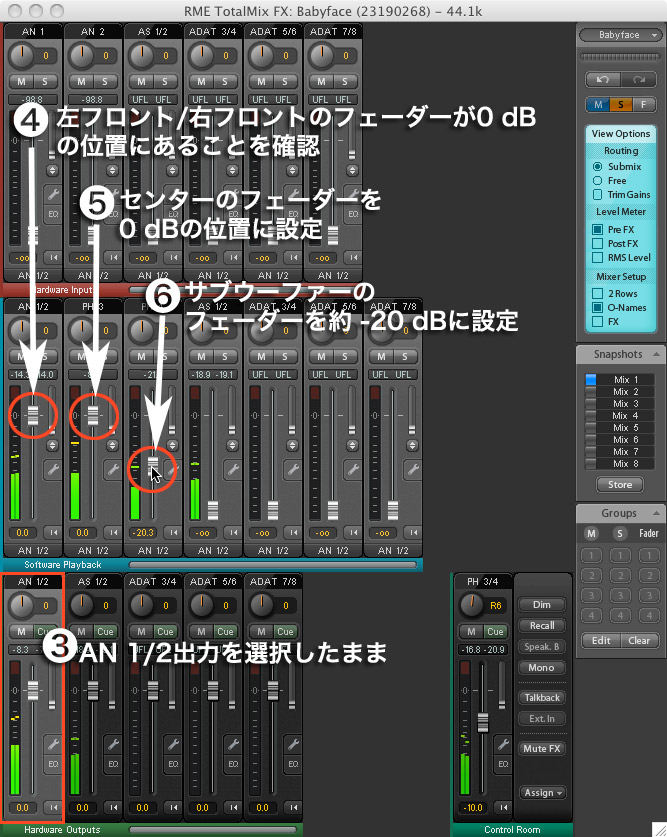Click the Dim button in Control Room

point(542,605)
